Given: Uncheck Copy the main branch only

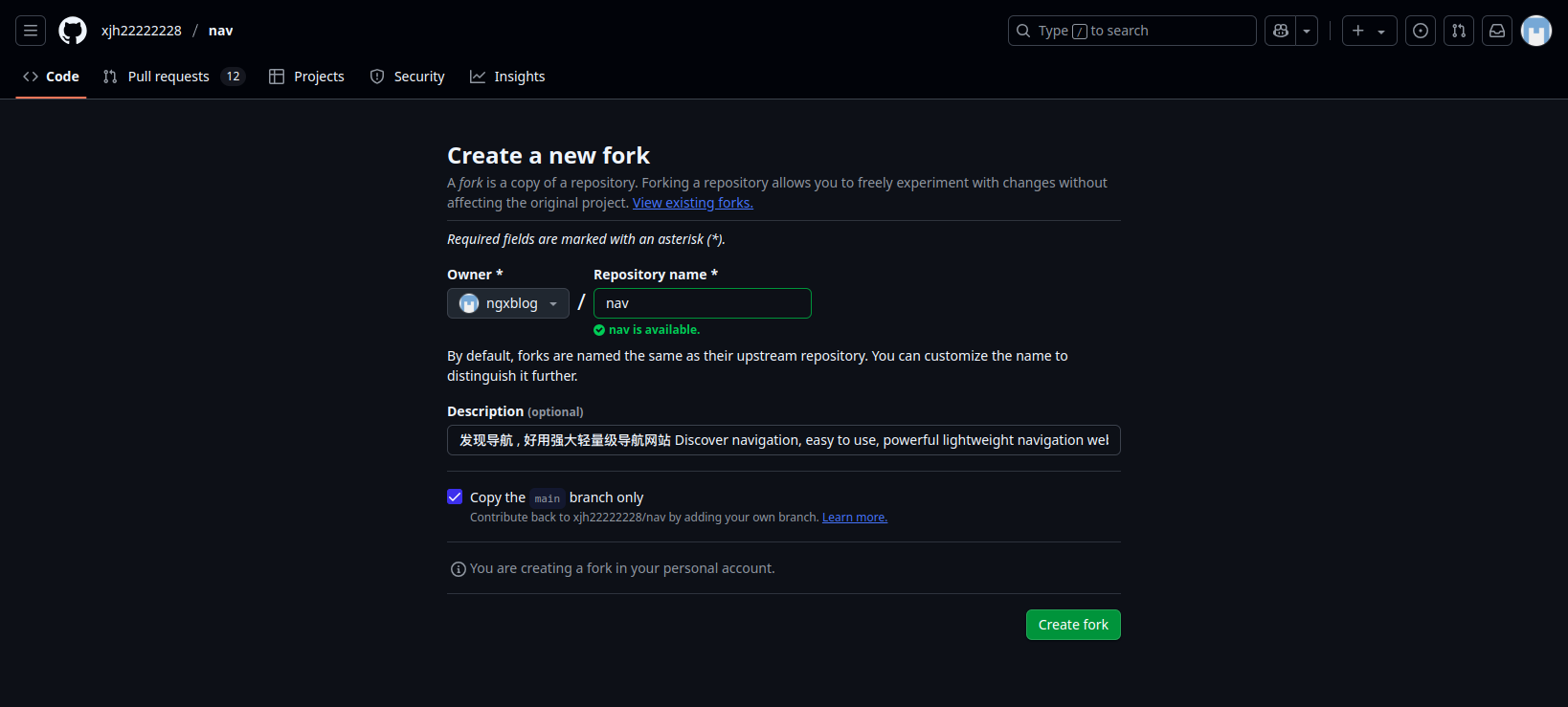Looking at the screenshot, I should tap(455, 497).
